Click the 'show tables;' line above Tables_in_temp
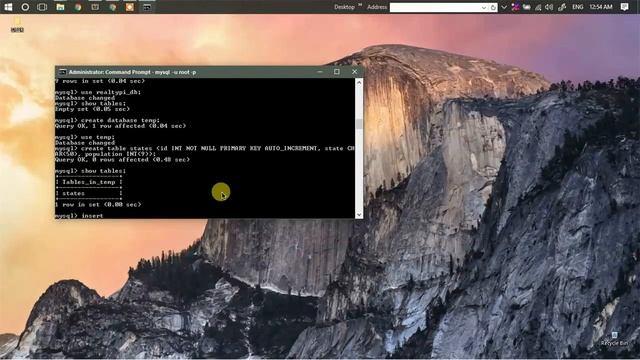Image resolution: width=640 pixels, height=360 pixels. pos(91,171)
